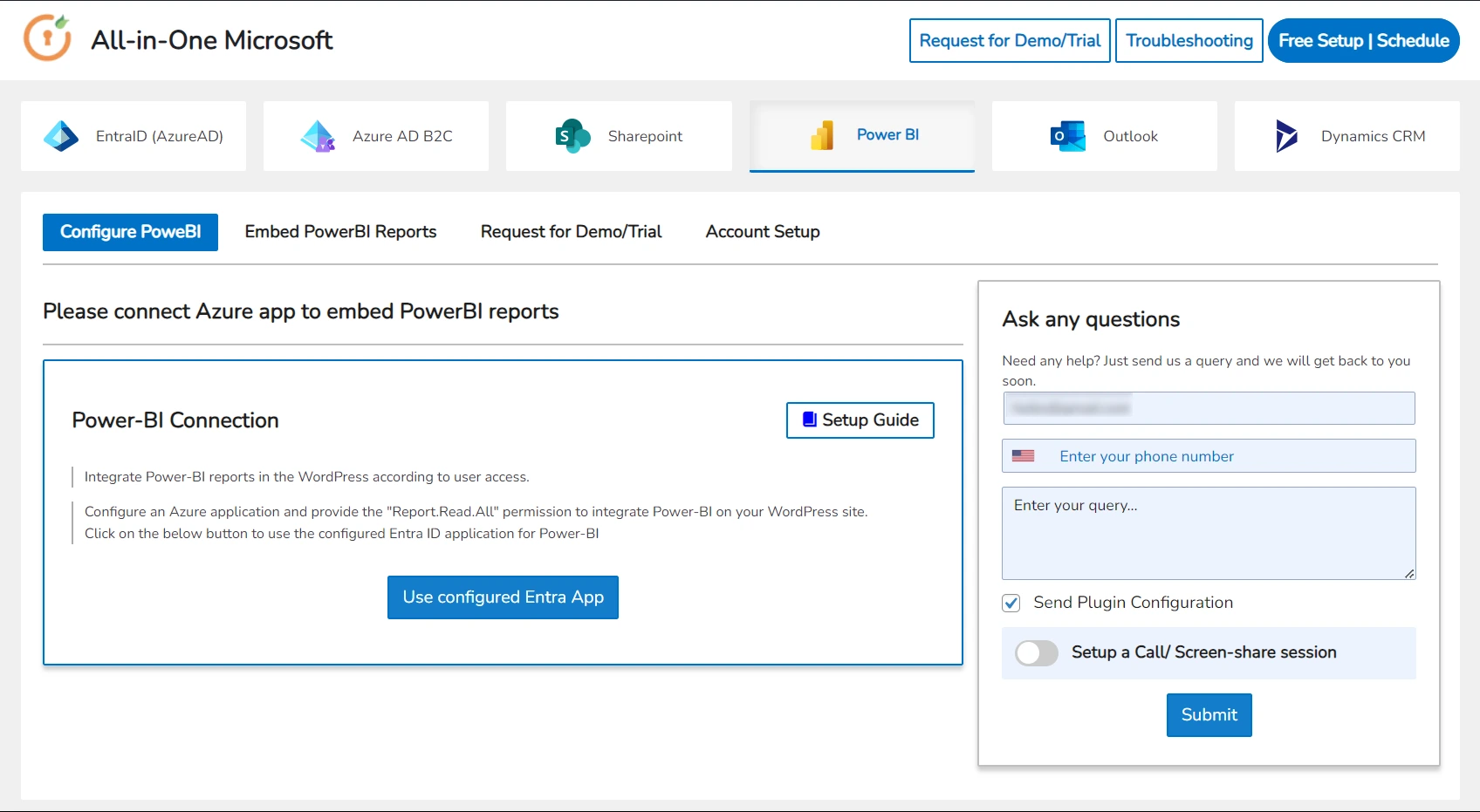This screenshot has width=1480, height=812.
Task: Click the 'Report.Read.All' permission sentence
Action: point(476,512)
